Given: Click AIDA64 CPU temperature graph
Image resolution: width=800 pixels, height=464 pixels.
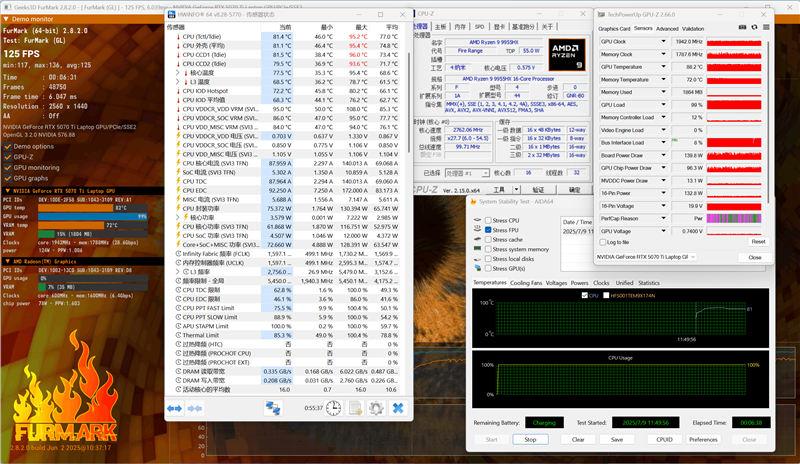Looking at the screenshot, I should coord(620,319).
